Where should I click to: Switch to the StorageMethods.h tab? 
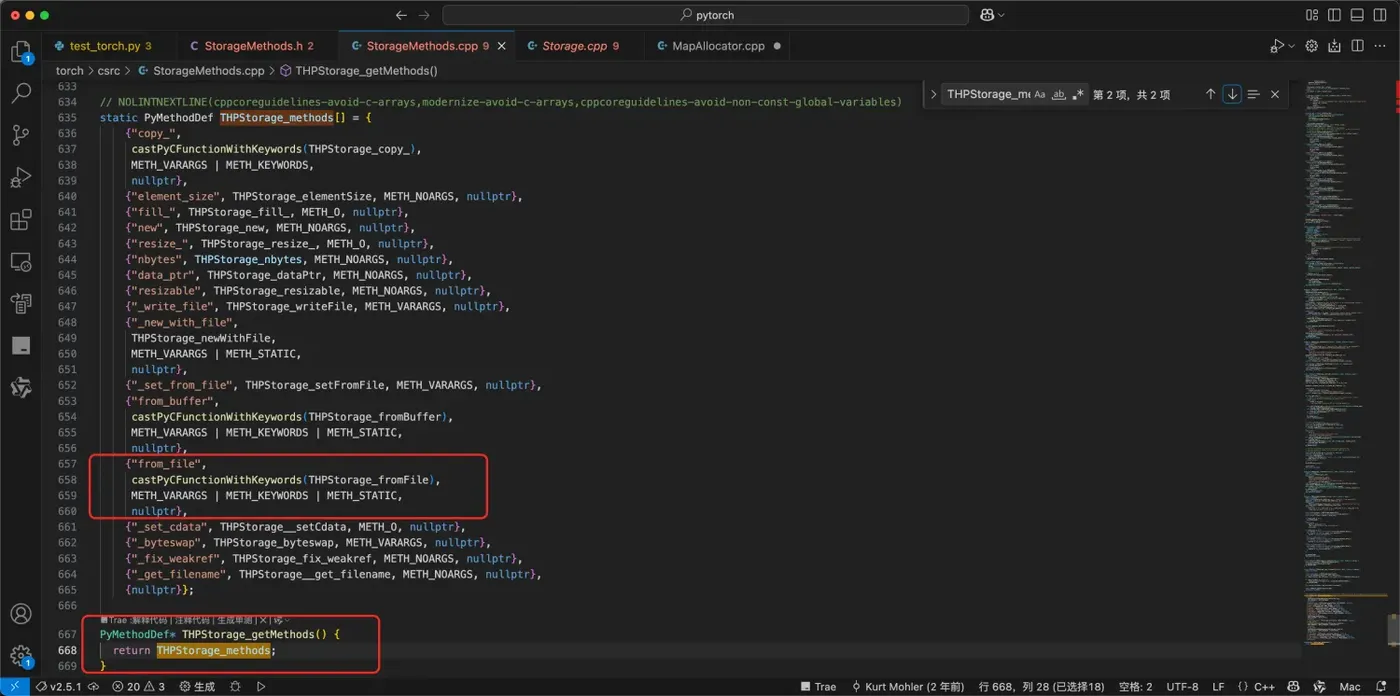pyautogui.click(x=259, y=46)
